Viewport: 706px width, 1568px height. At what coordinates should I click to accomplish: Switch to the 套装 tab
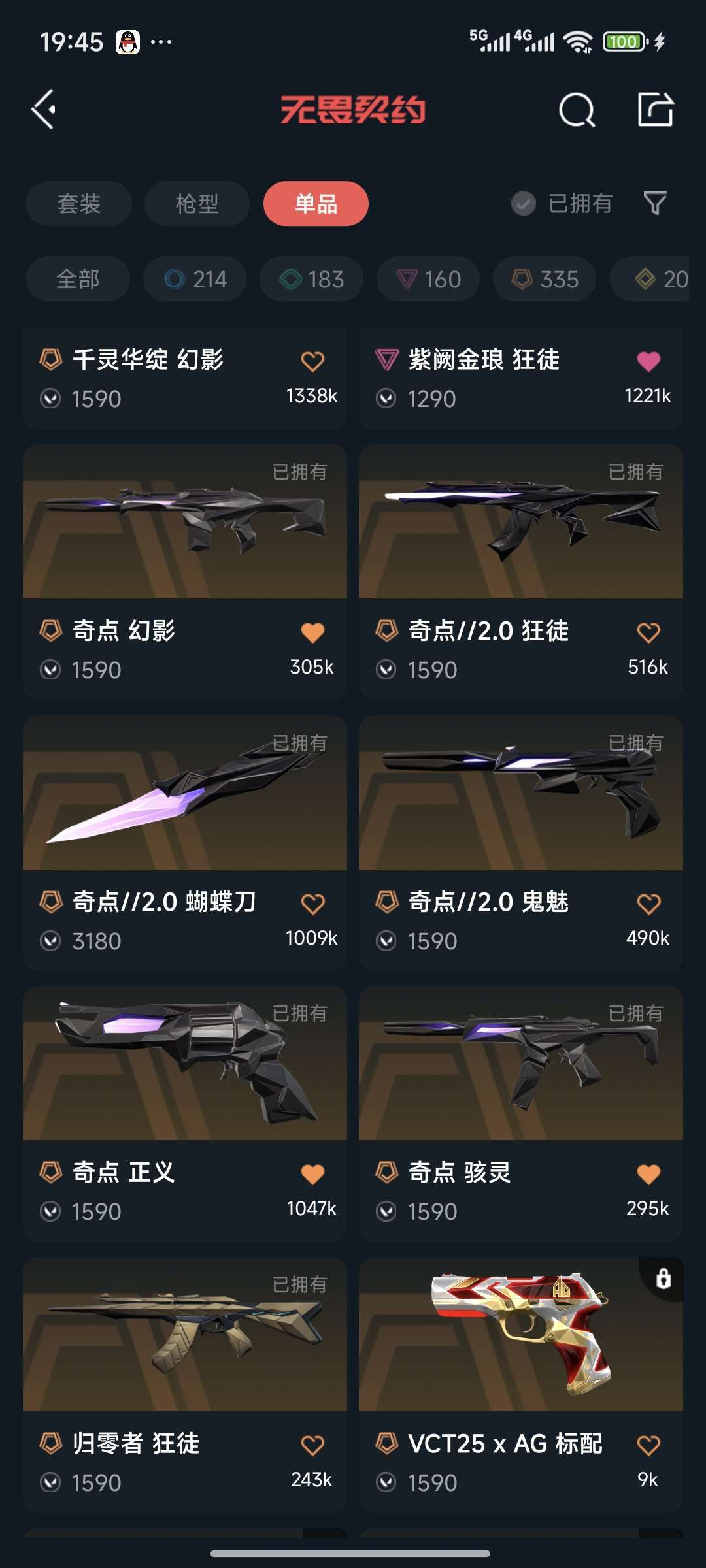point(79,204)
